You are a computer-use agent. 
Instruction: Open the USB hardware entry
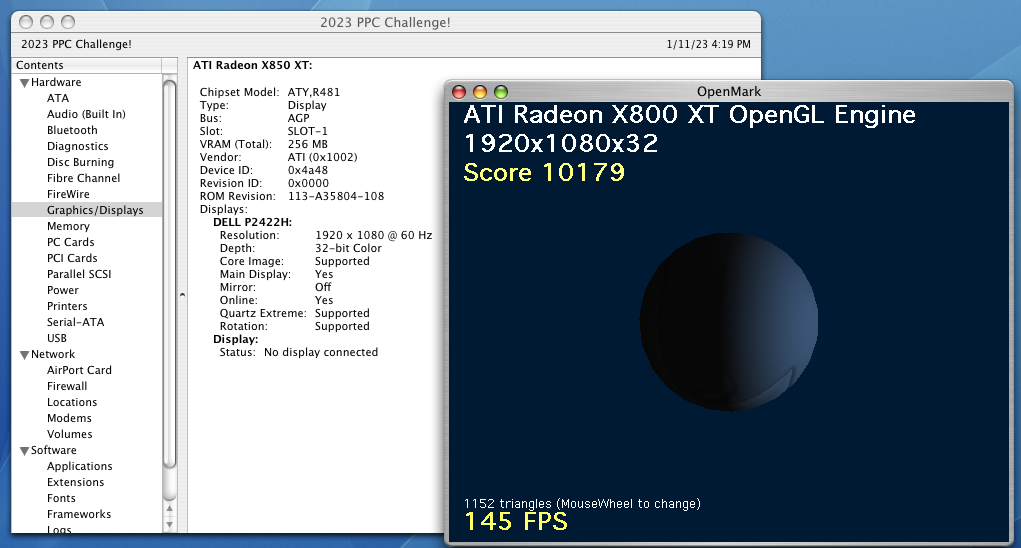click(x=57, y=339)
